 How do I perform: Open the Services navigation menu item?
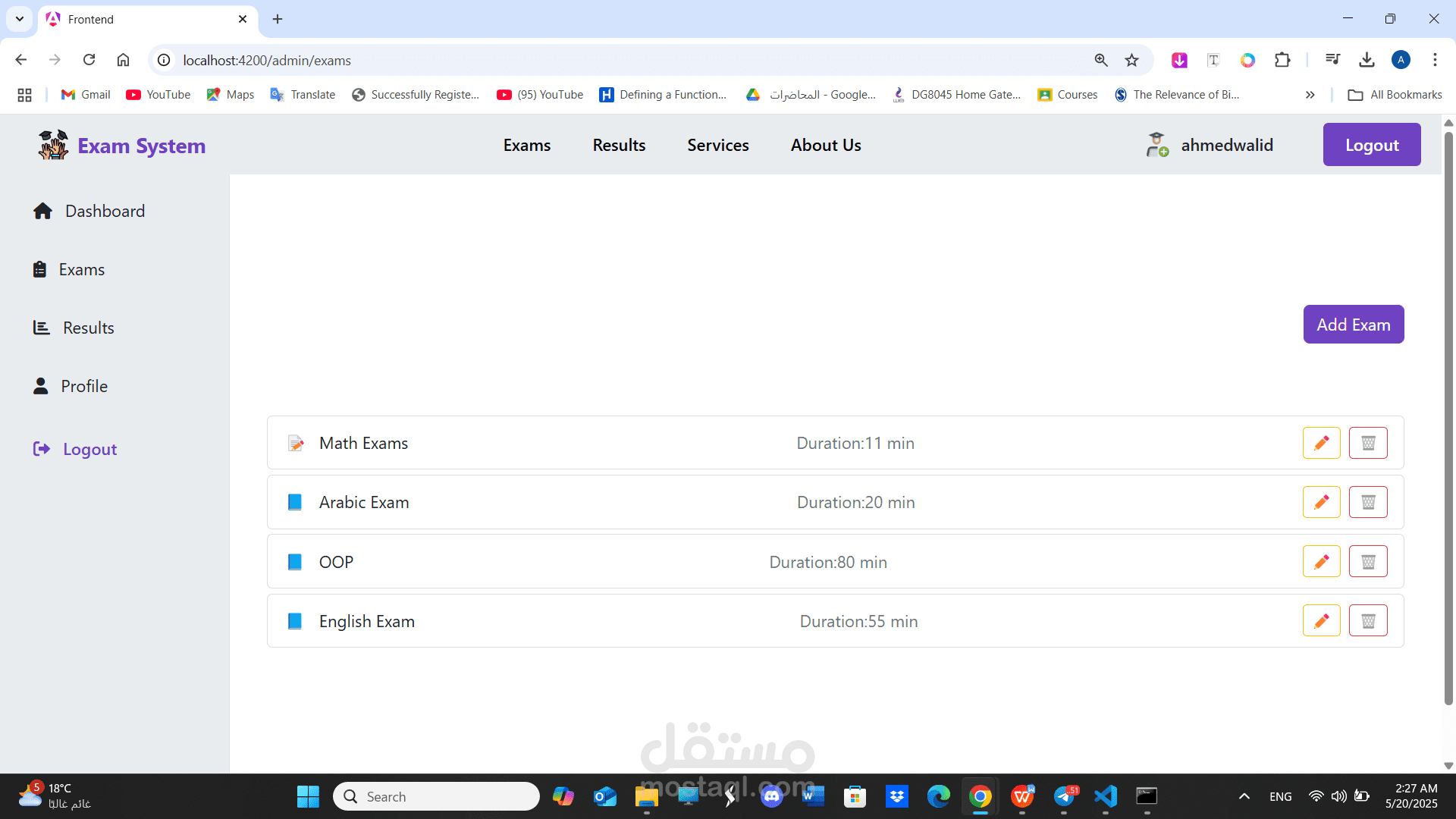tap(717, 145)
